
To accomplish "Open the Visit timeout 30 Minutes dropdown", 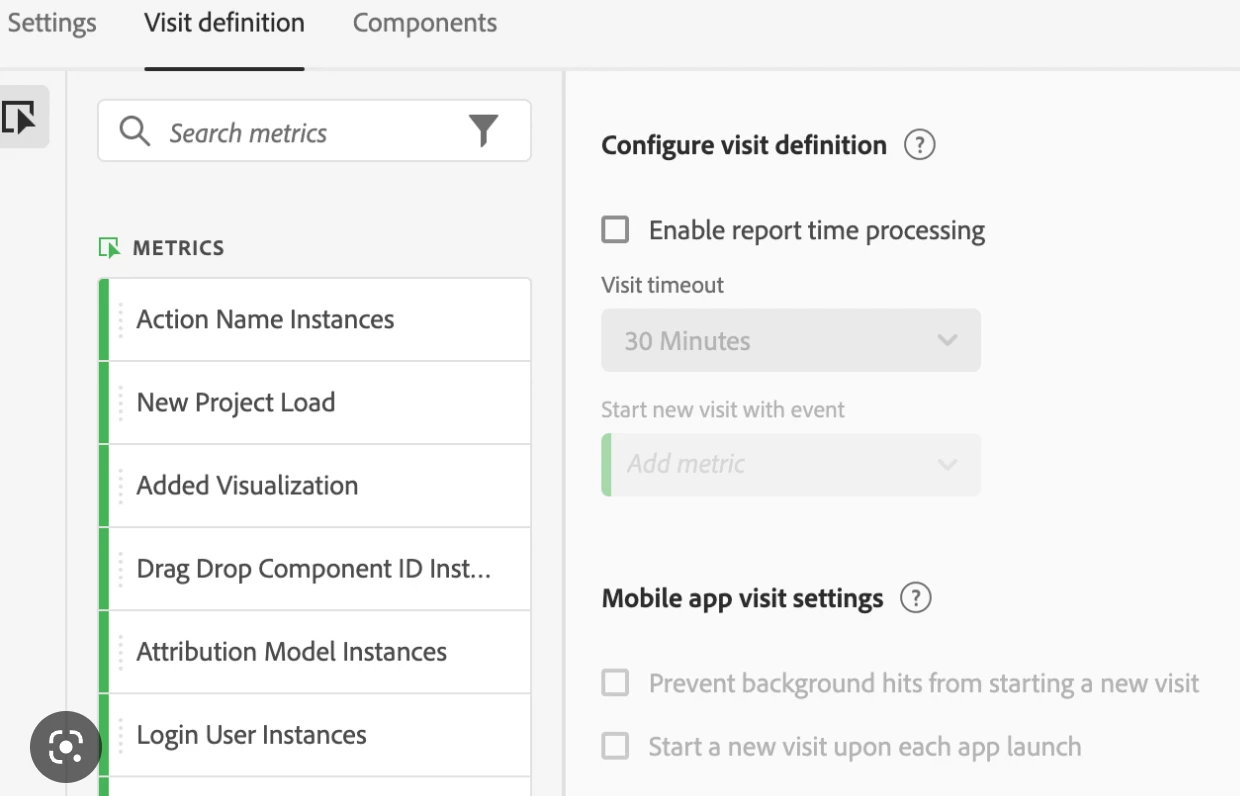I will (790, 340).
